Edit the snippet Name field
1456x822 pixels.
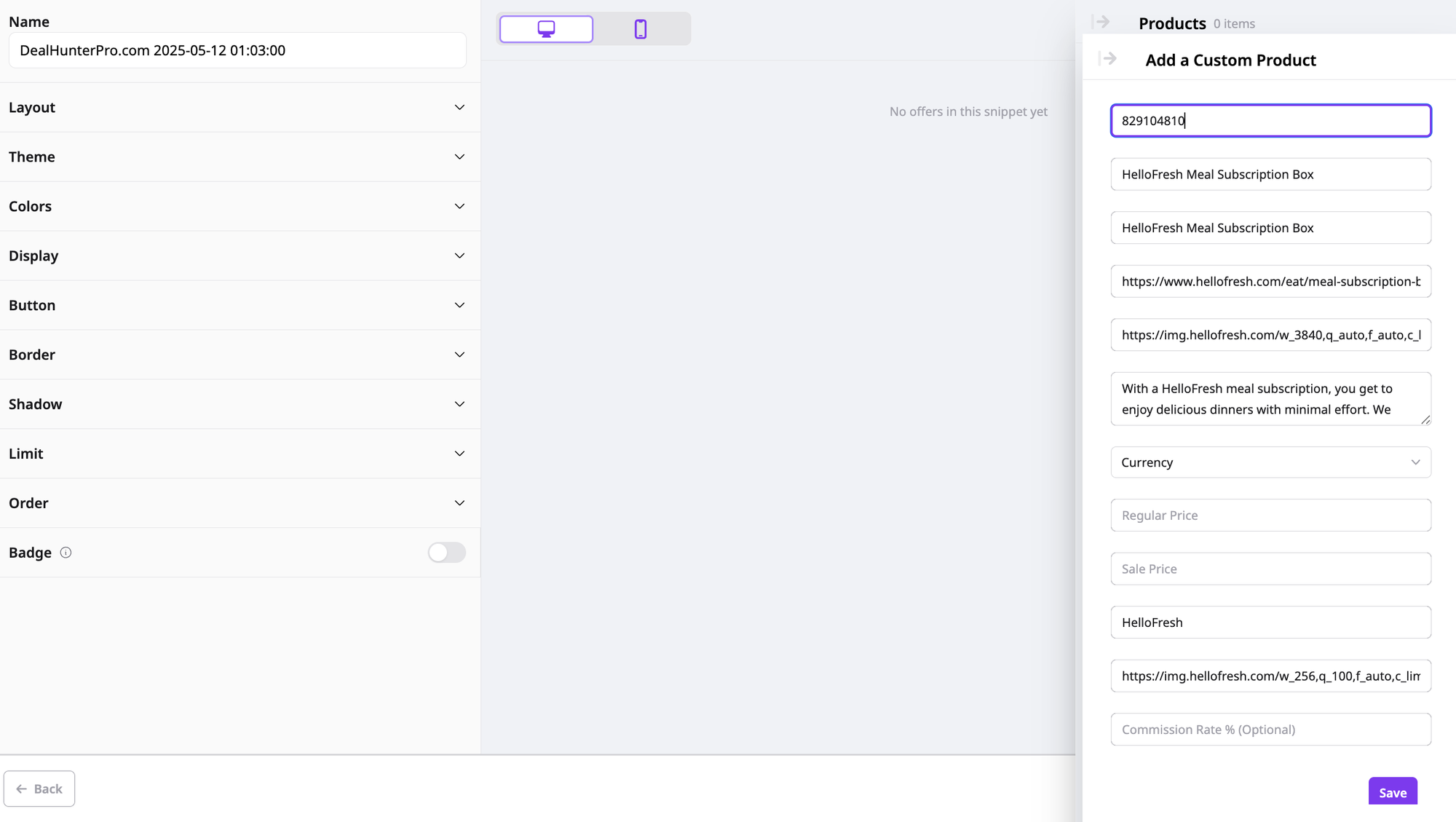237,51
